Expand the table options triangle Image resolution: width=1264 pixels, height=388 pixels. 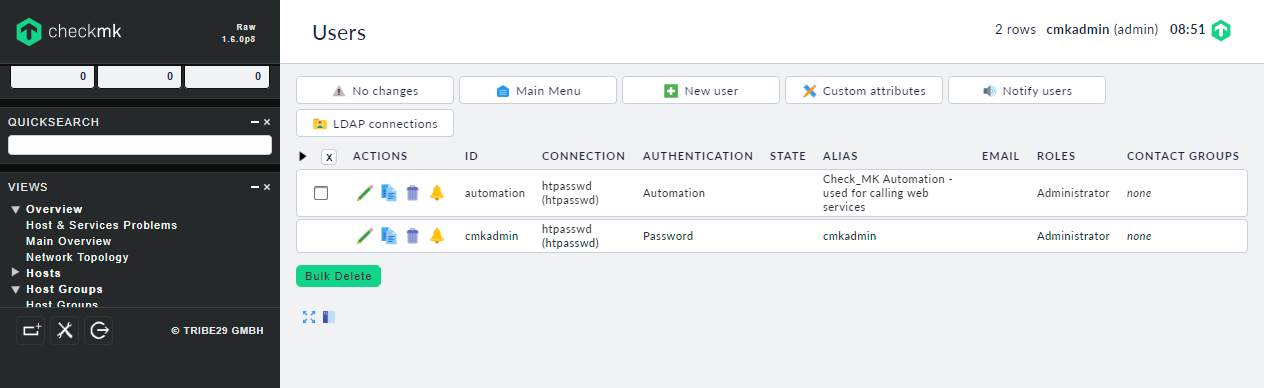[303, 157]
